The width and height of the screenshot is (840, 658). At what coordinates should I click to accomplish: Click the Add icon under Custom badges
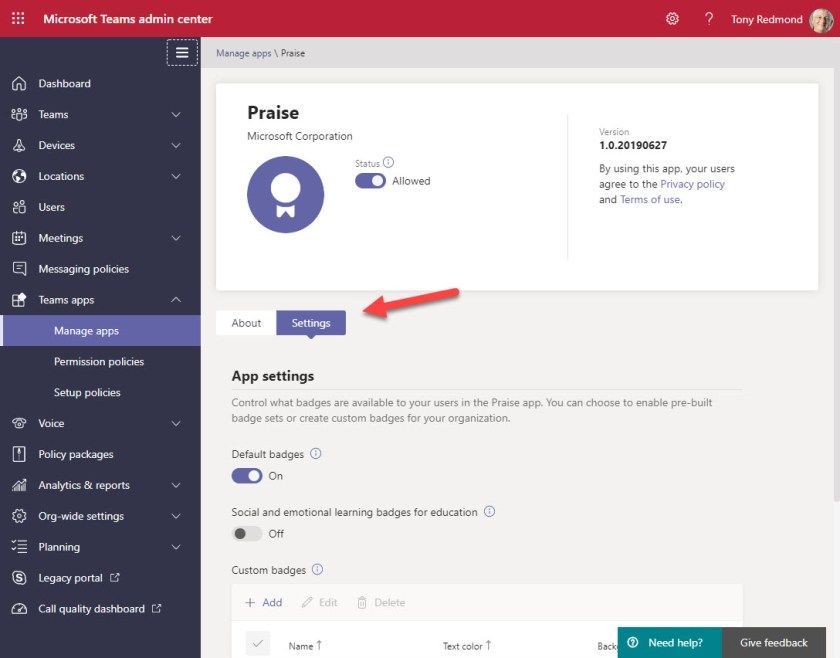[x=263, y=602]
